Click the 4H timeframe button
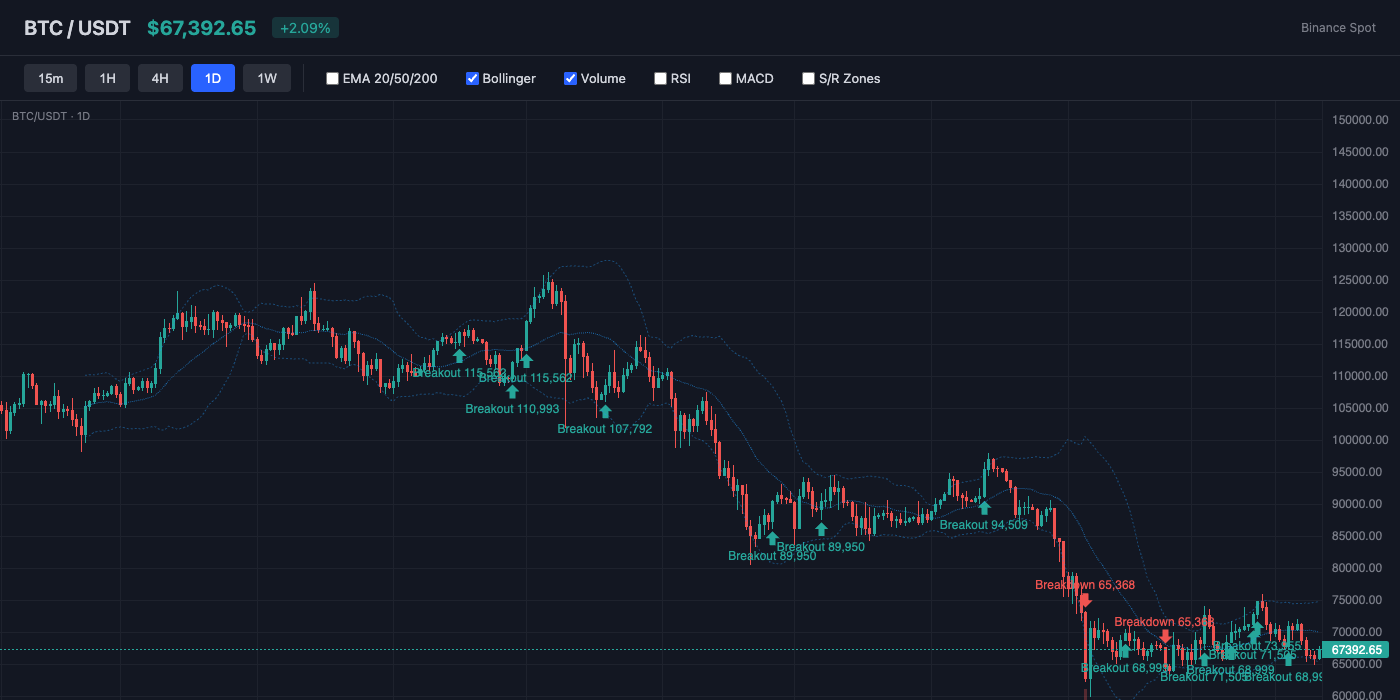This screenshot has height=700, width=1400. 160,77
